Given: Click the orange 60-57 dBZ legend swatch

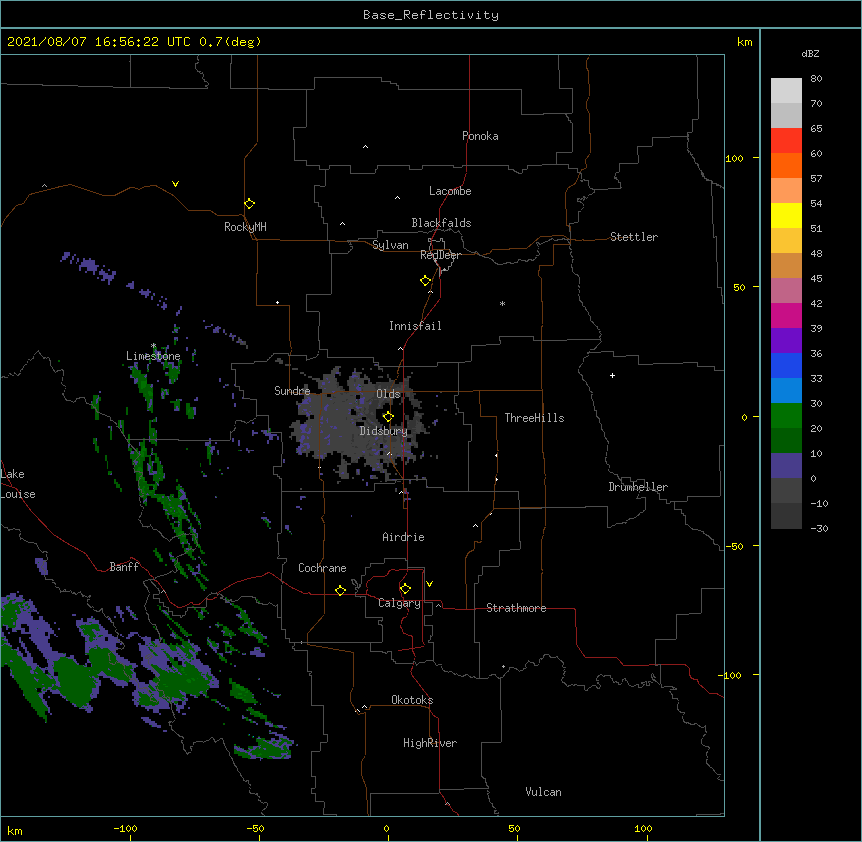Looking at the screenshot, I should 786,165.
